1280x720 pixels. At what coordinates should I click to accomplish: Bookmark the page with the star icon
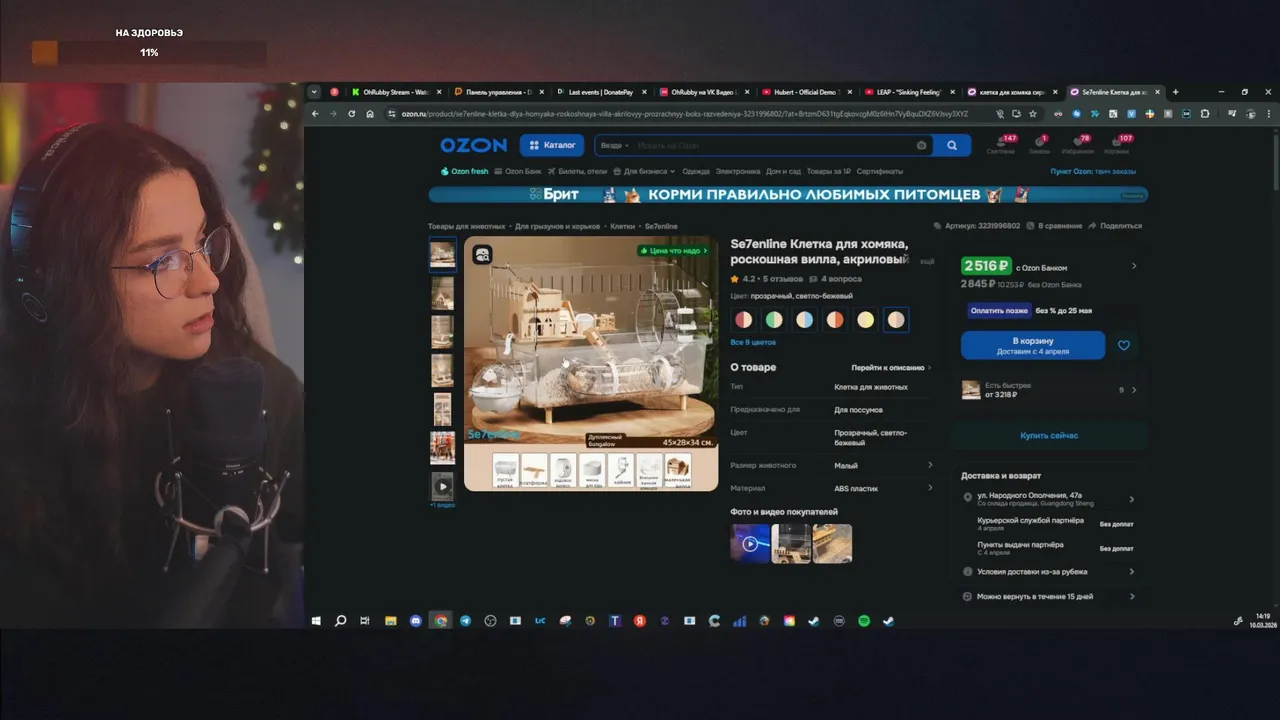click(1033, 114)
